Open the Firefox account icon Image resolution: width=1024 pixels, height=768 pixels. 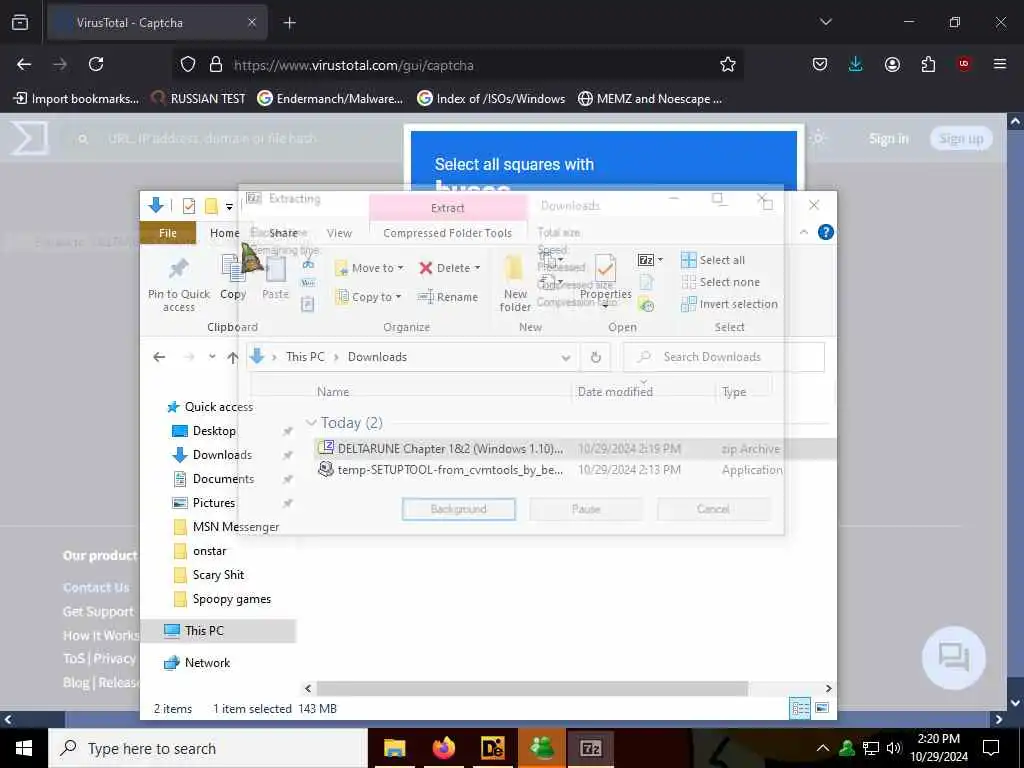point(892,64)
